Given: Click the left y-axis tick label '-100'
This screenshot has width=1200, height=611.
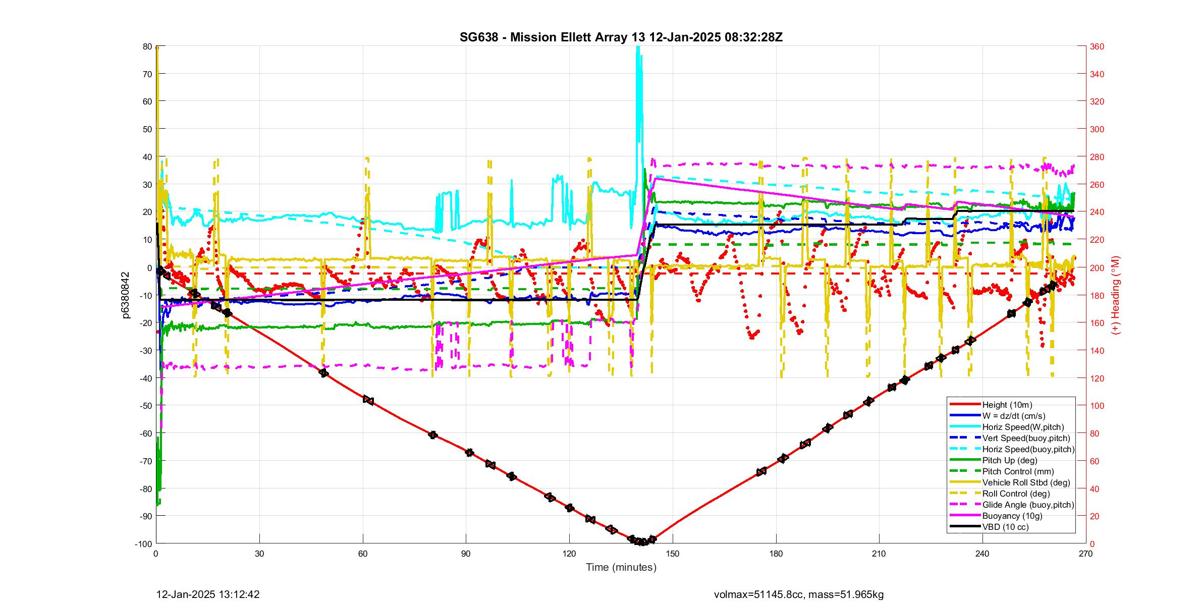Looking at the screenshot, I should (141, 543).
